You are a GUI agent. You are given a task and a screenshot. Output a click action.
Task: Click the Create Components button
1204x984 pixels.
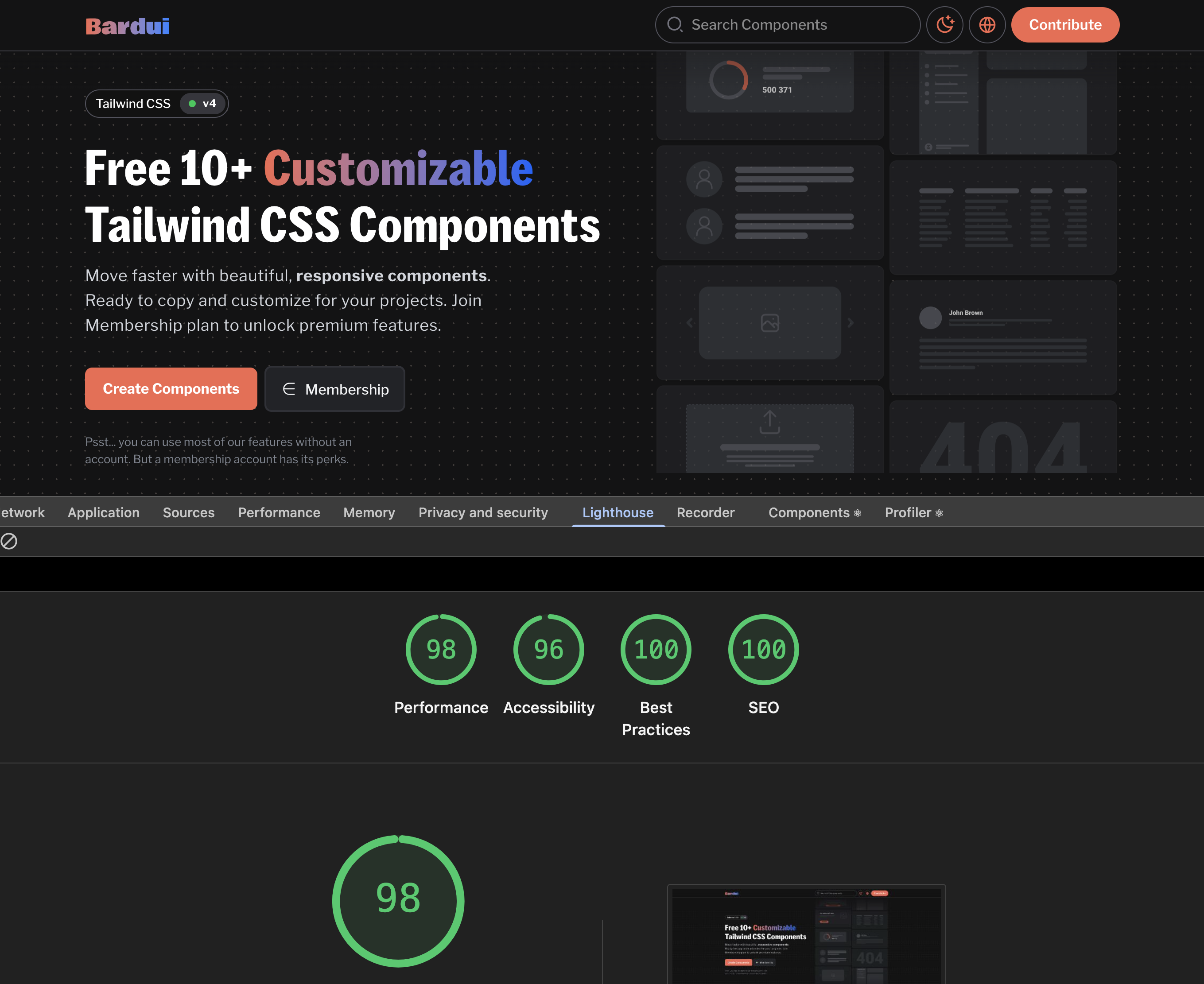[x=170, y=389]
